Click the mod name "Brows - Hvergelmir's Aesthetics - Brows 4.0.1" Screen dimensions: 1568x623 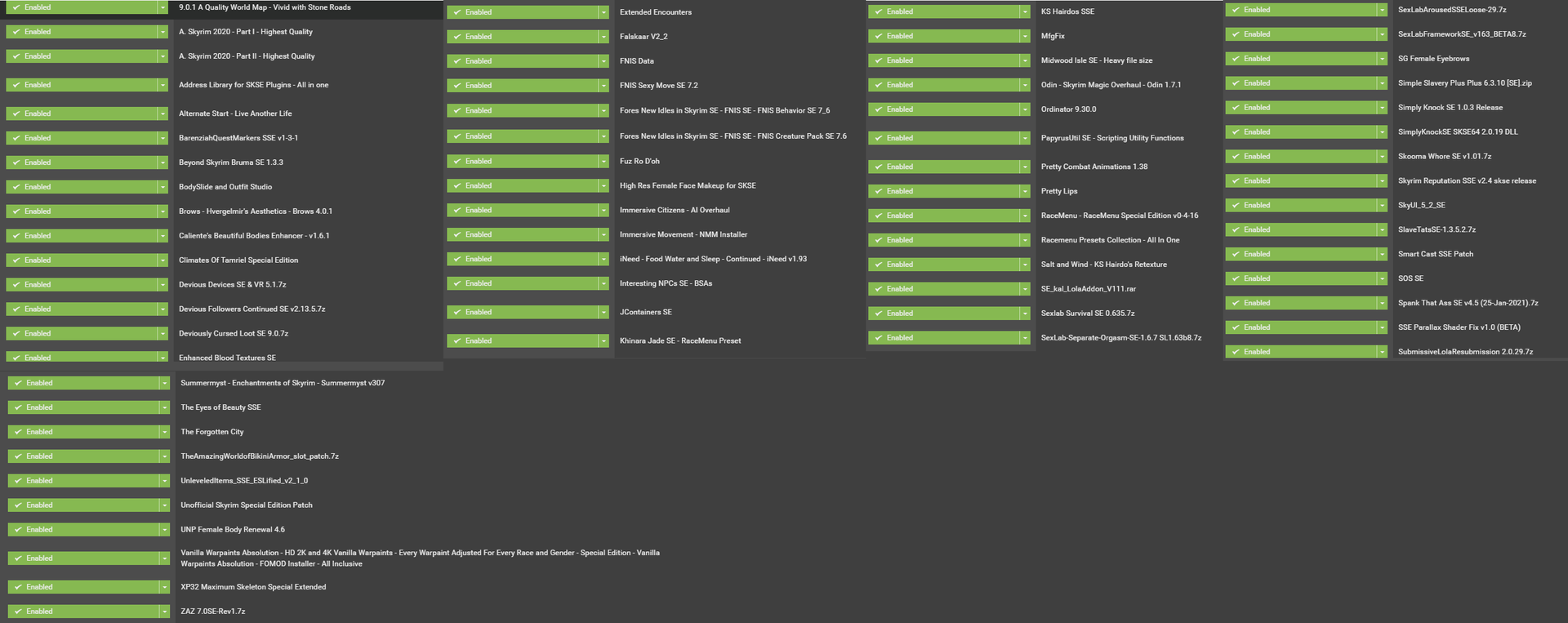[256, 211]
